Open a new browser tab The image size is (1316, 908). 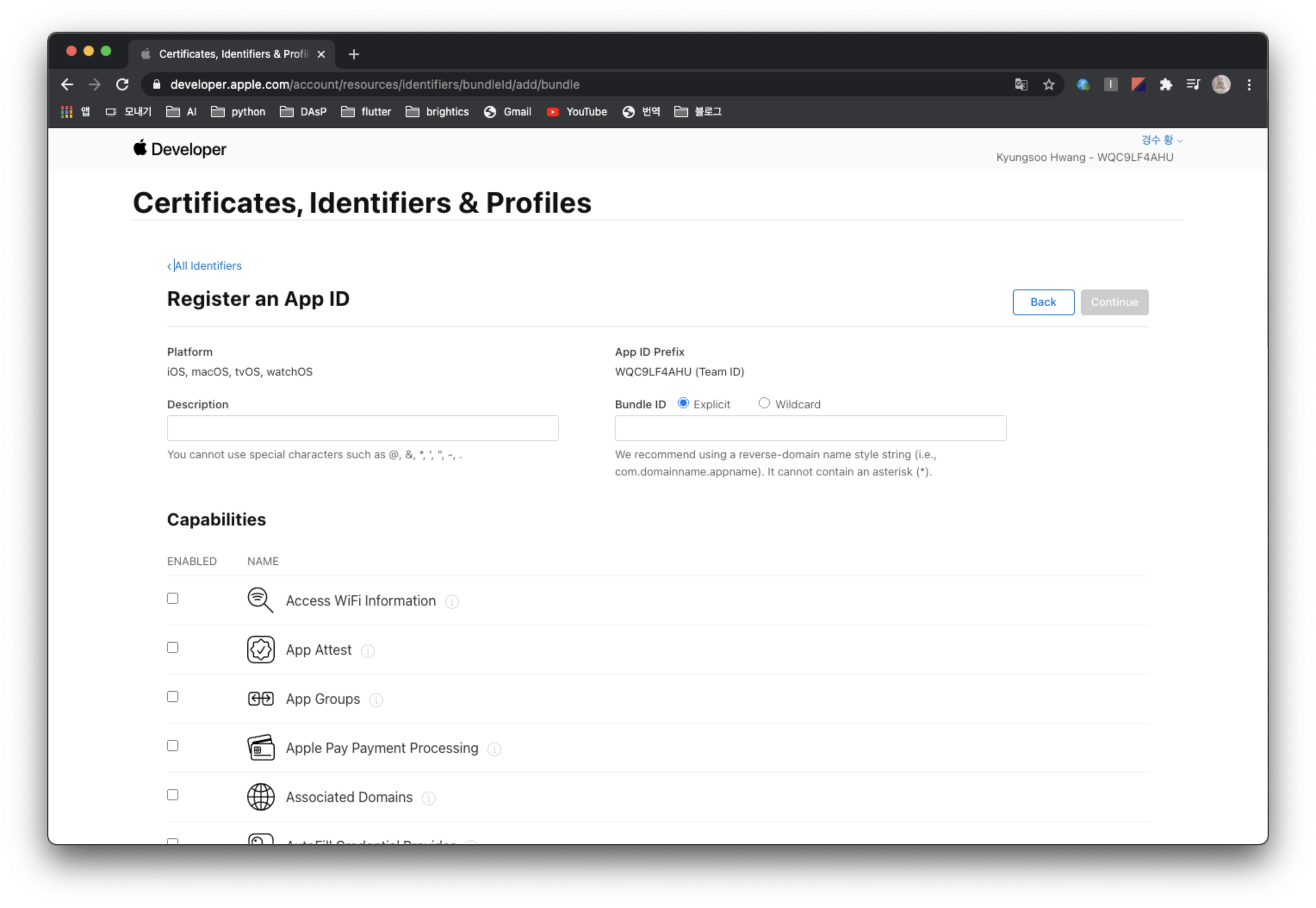click(x=354, y=54)
